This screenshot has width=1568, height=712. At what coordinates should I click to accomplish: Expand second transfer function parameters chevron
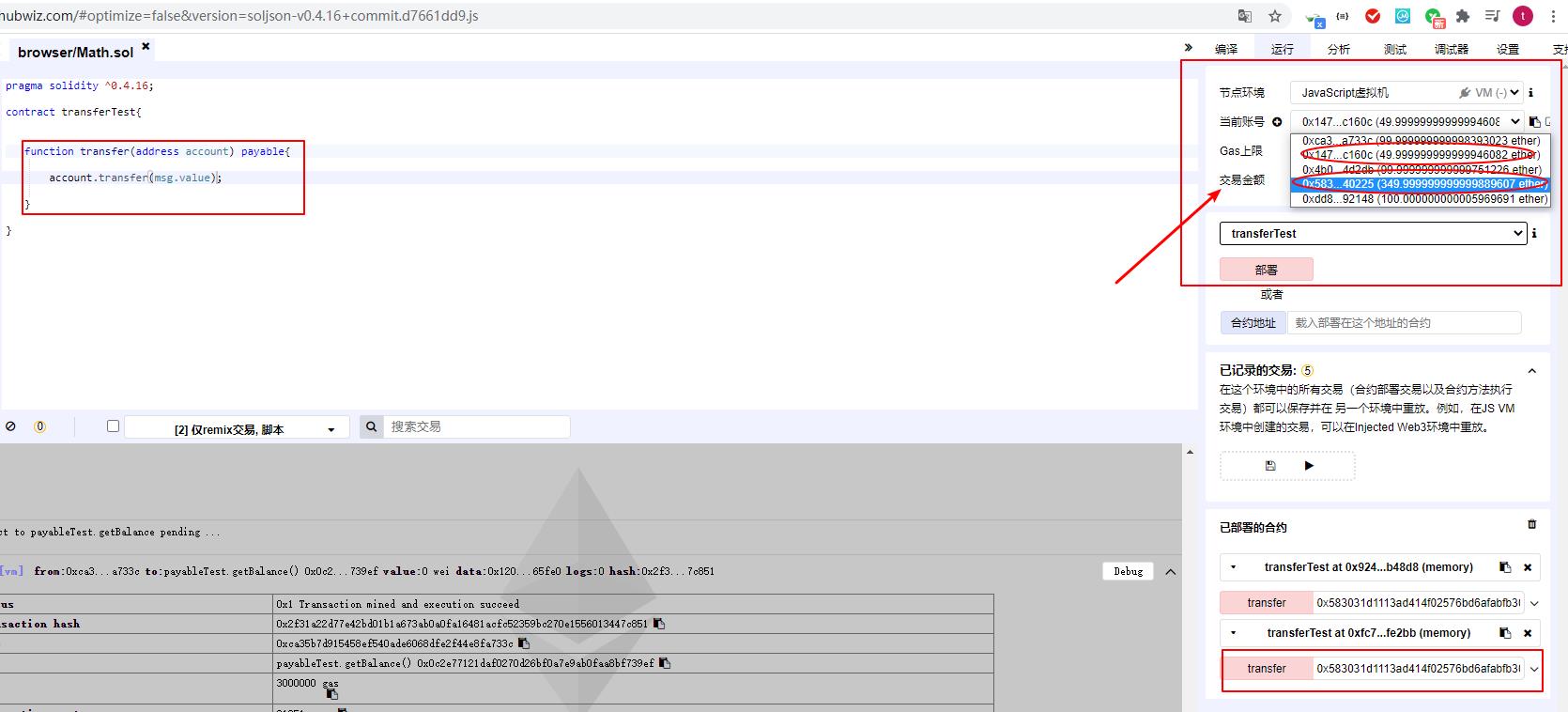pos(1534,669)
